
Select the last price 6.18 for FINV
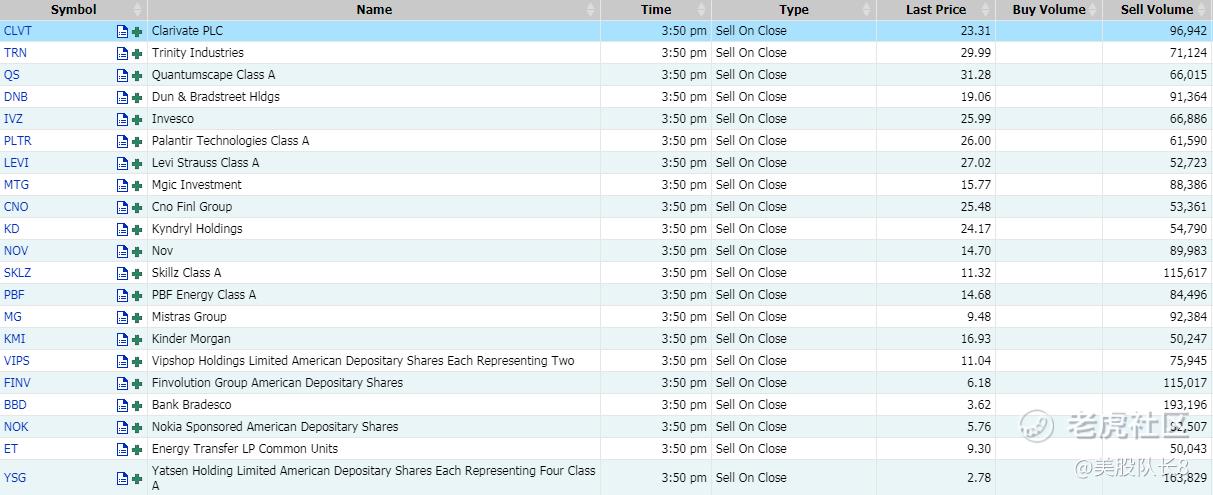pyautogui.click(x=979, y=383)
